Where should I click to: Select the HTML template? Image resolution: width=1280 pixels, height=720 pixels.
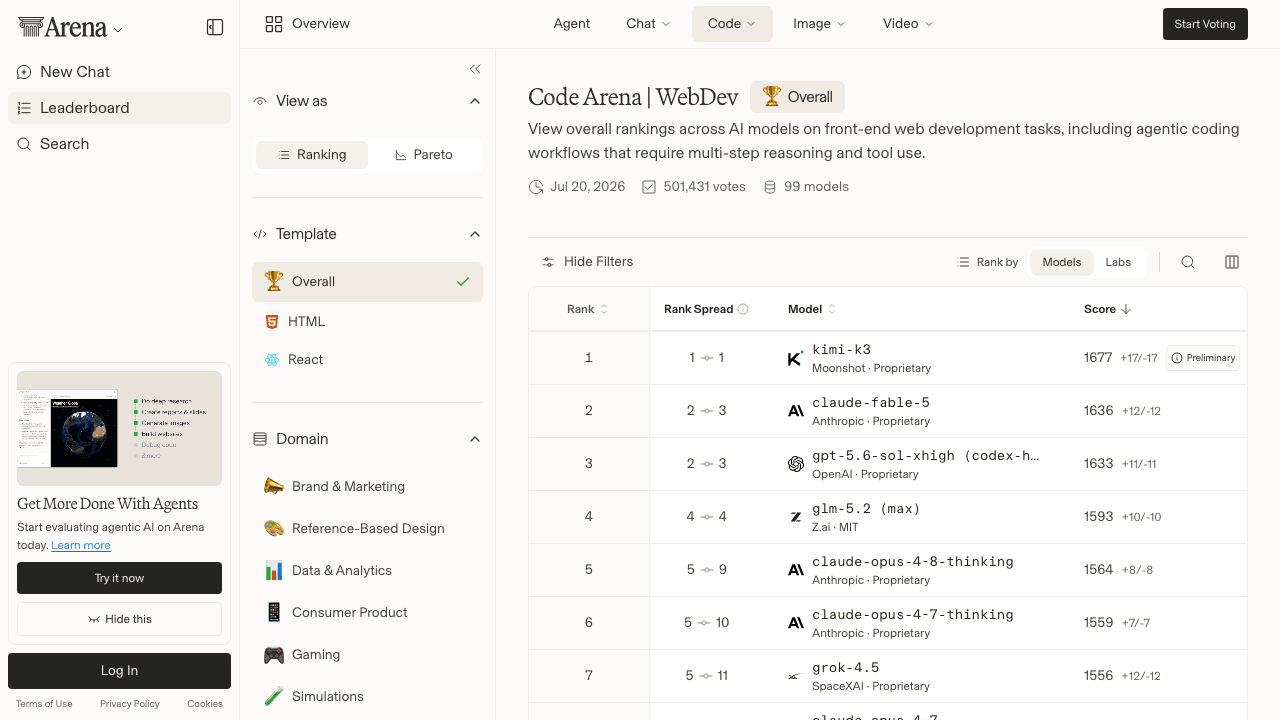367,321
